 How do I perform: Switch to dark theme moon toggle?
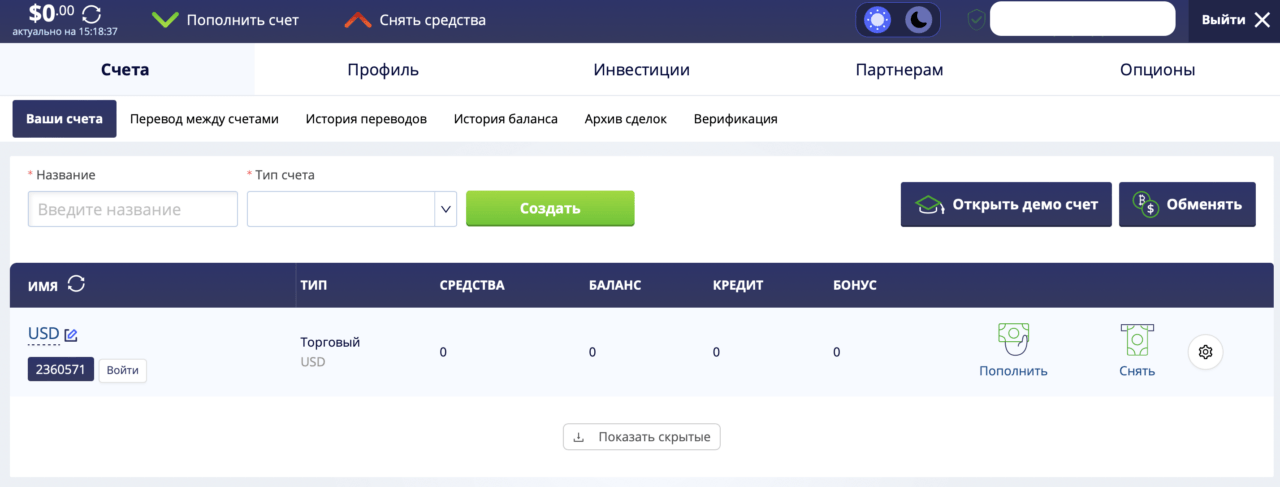pyautogui.click(x=918, y=19)
